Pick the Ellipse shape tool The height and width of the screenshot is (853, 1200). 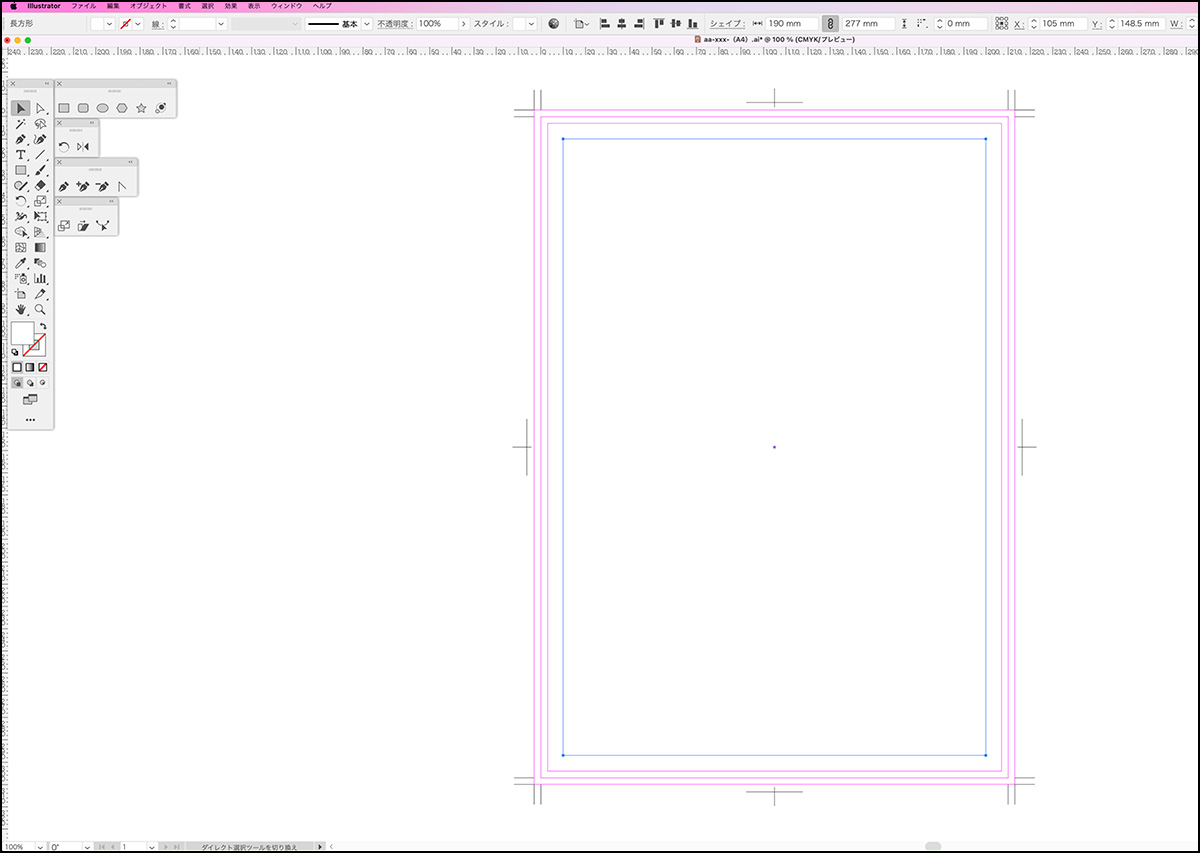[x=102, y=108]
